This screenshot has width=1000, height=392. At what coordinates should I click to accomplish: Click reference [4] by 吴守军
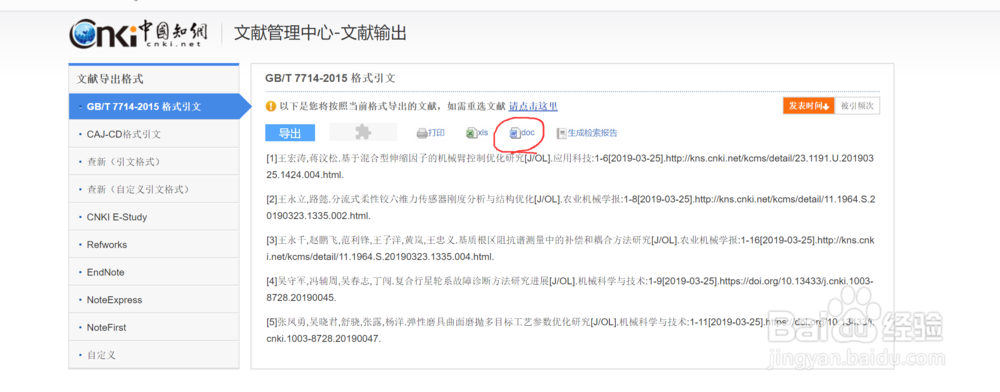tap(570, 289)
